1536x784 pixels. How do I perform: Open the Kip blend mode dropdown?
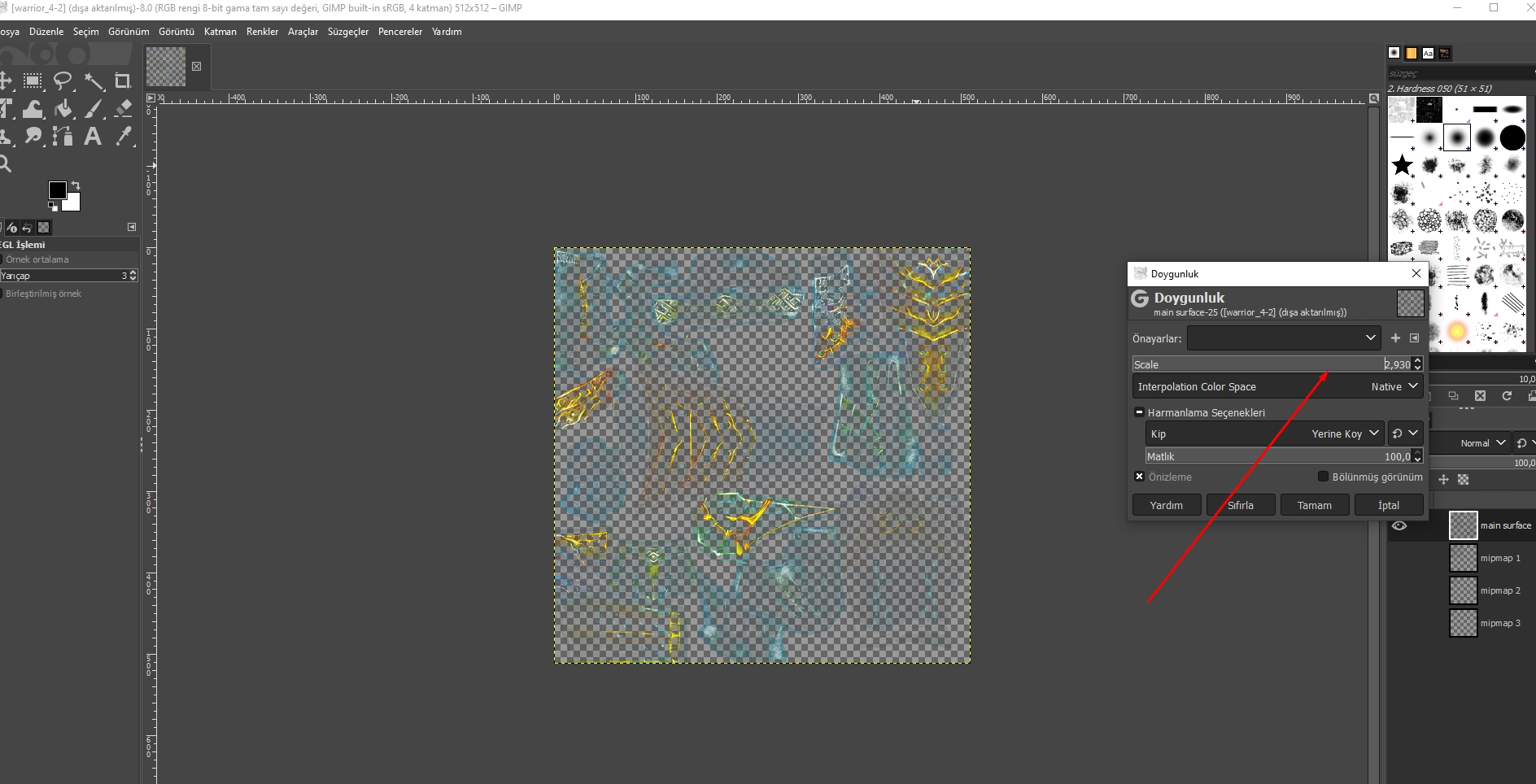coord(1264,433)
